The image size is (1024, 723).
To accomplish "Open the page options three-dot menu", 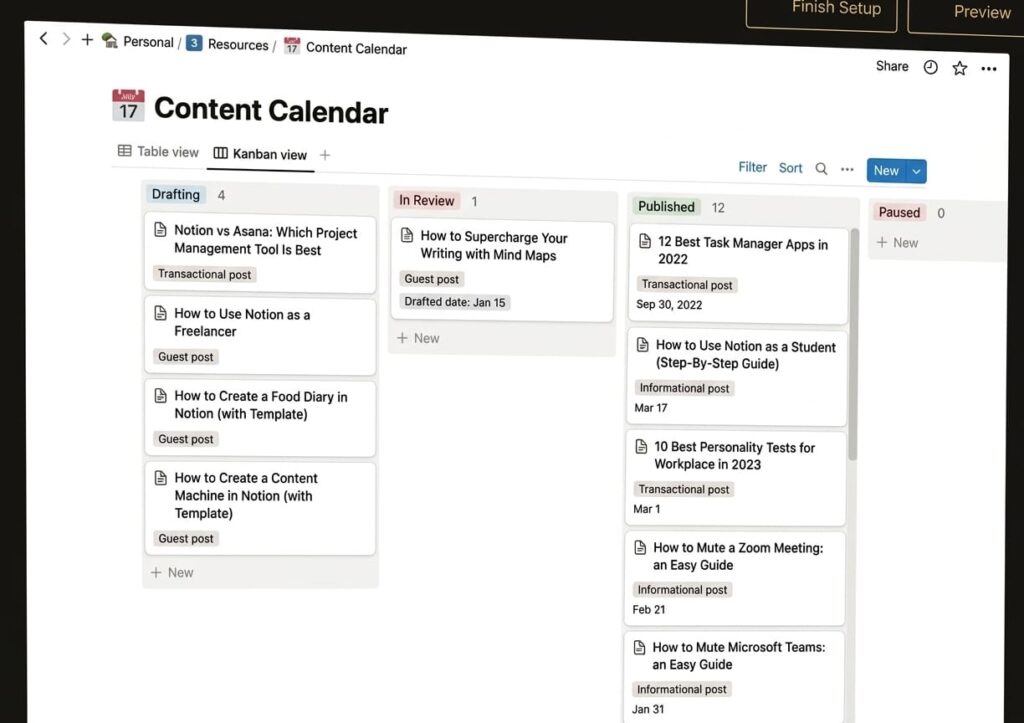I will pyautogui.click(x=989, y=69).
